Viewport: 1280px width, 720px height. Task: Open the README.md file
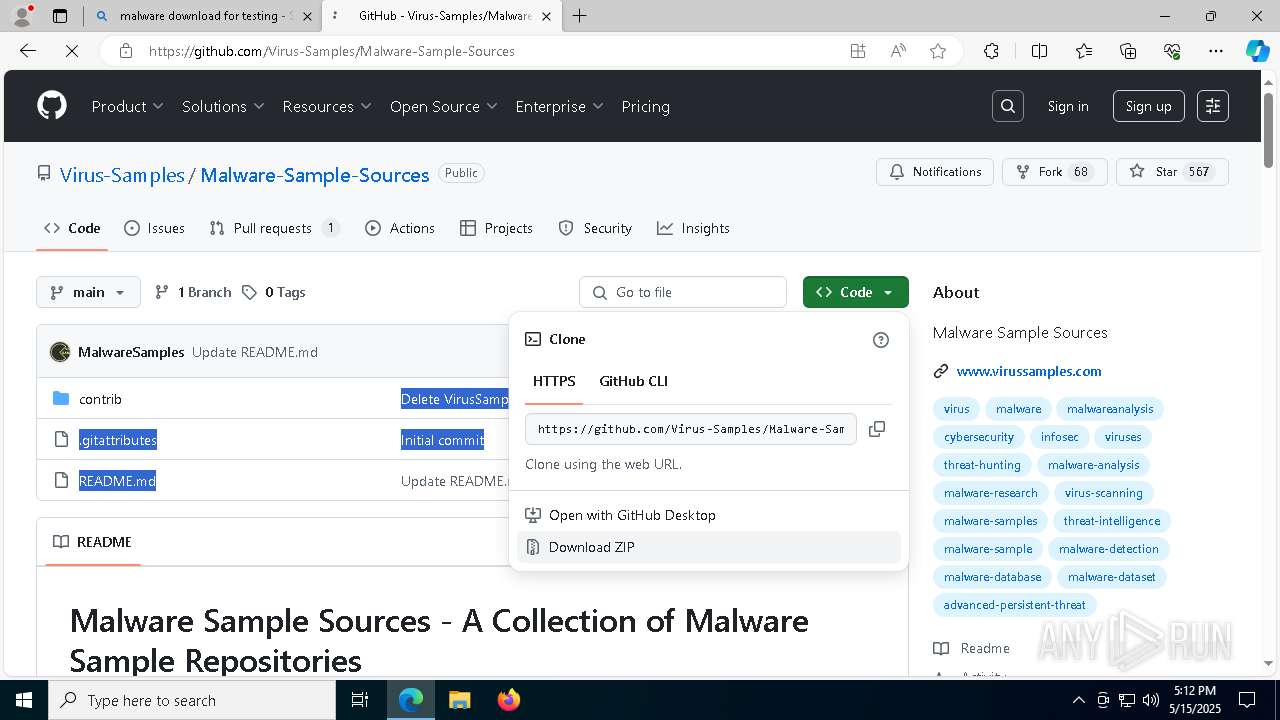tap(117, 481)
